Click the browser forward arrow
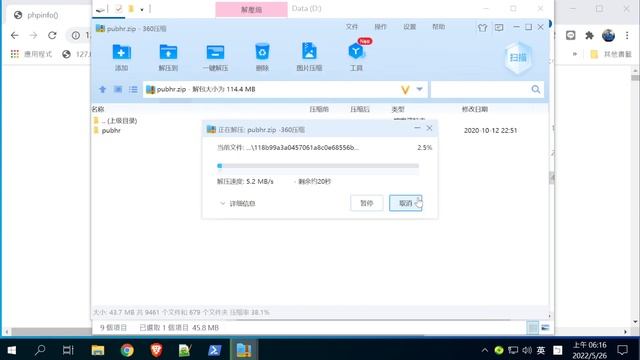 pyautogui.click(x=33, y=36)
